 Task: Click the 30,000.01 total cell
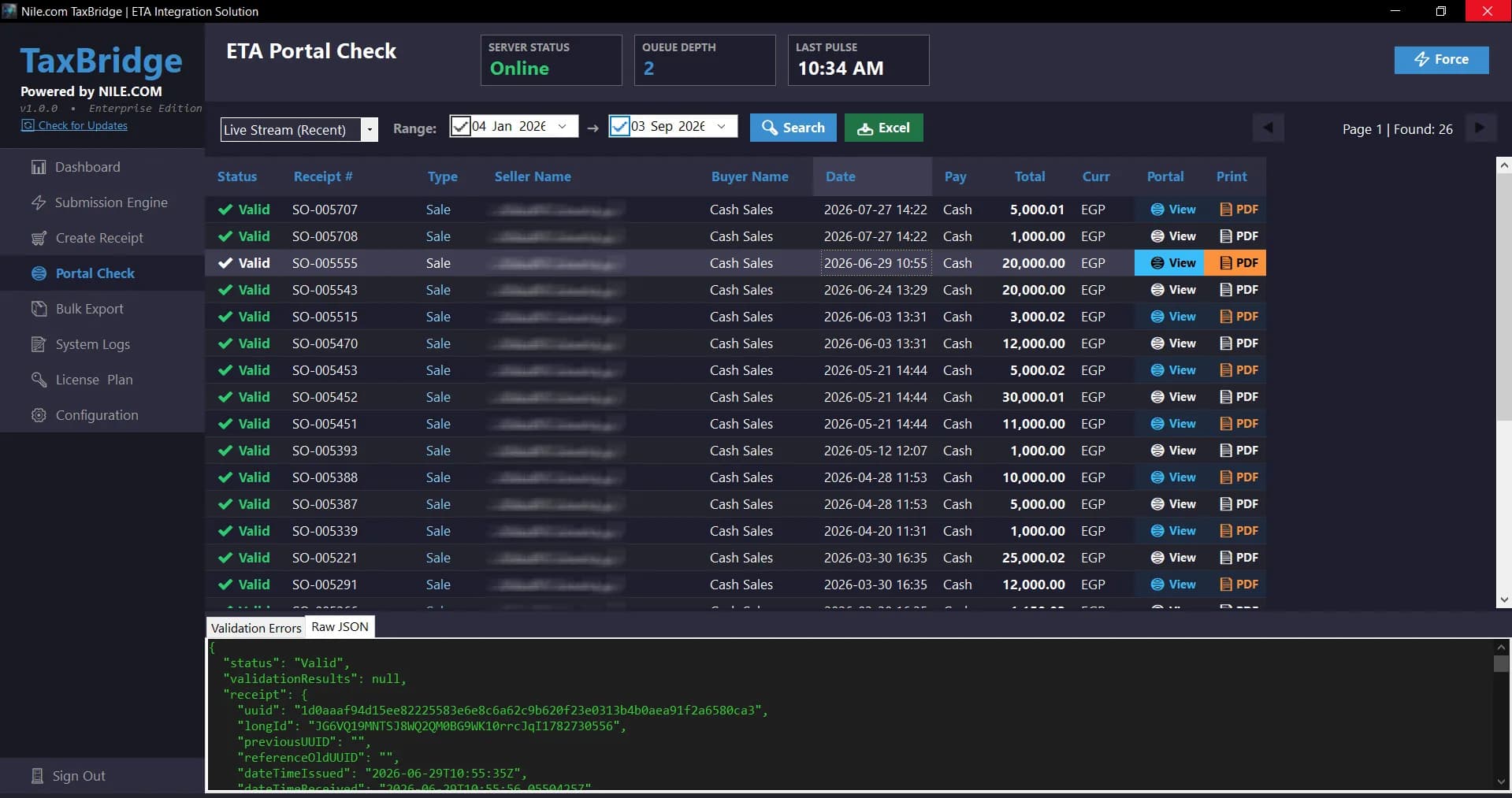coord(1033,397)
